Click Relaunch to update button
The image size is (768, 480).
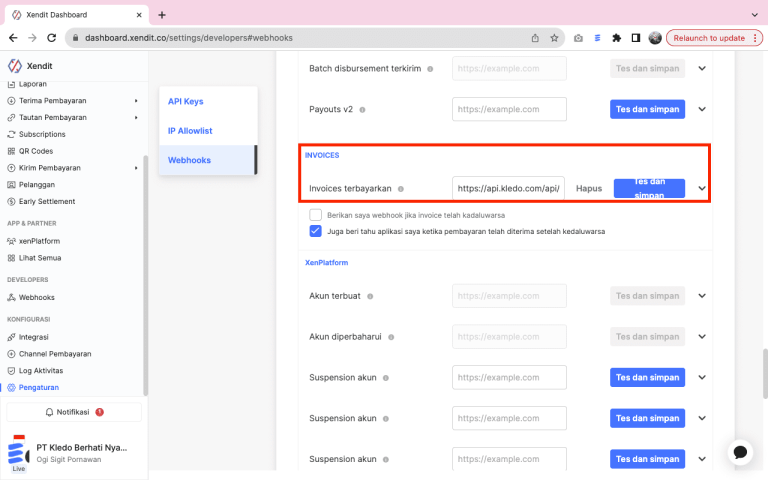[x=714, y=38]
